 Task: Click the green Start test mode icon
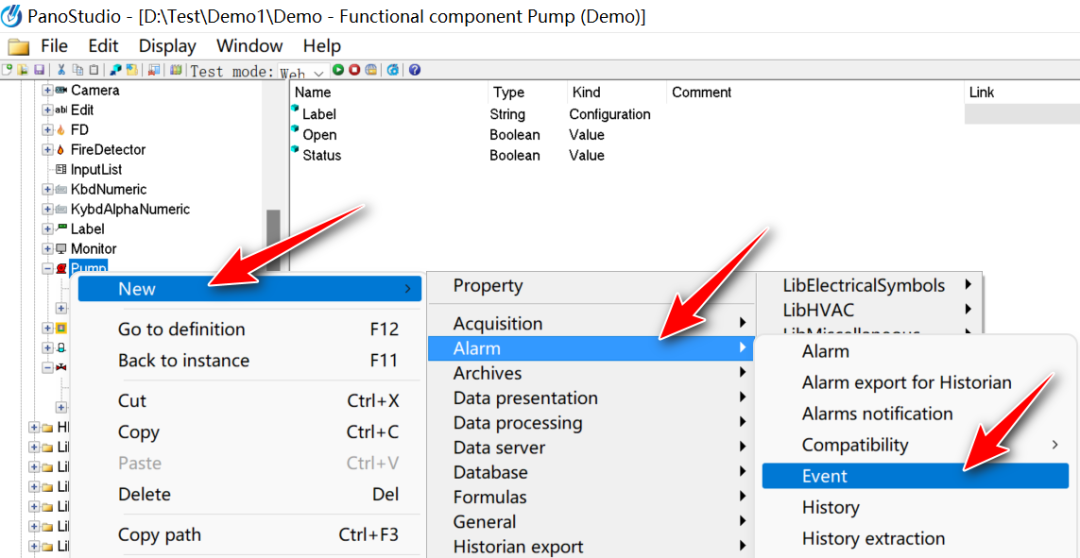pyautogui.click(x=339, y=70)
